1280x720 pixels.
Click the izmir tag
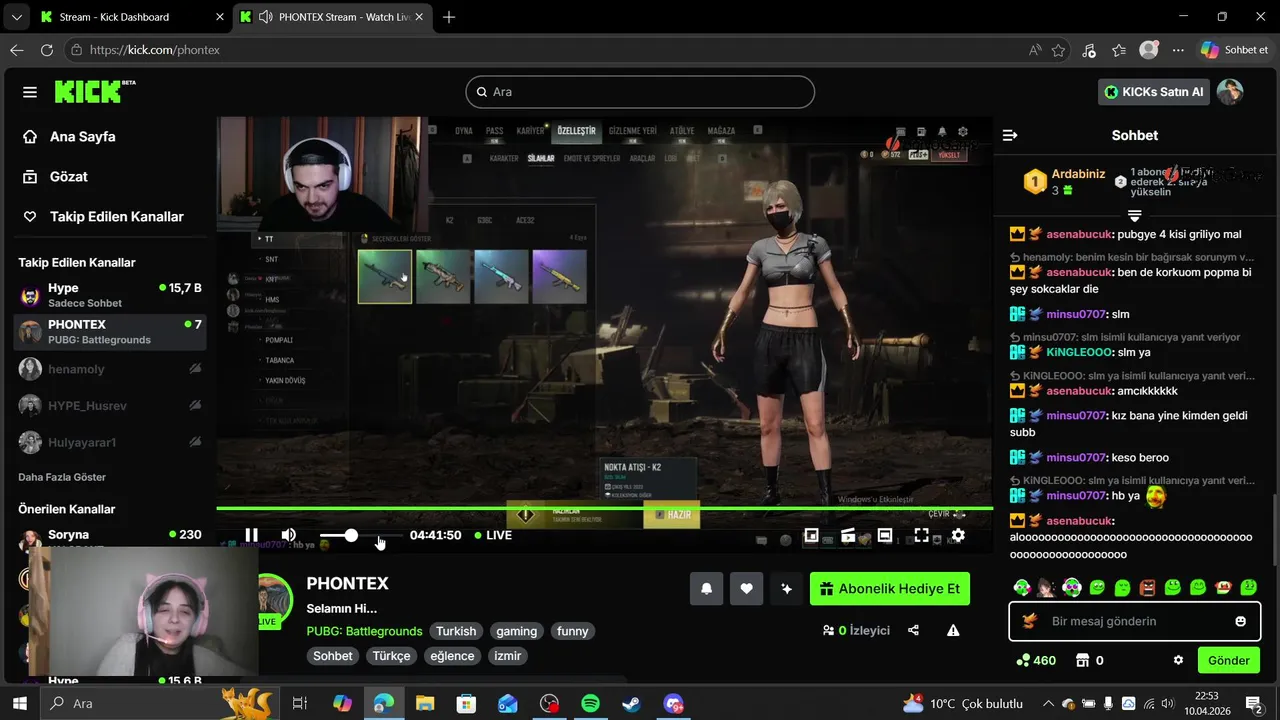(x=507, y=656)
